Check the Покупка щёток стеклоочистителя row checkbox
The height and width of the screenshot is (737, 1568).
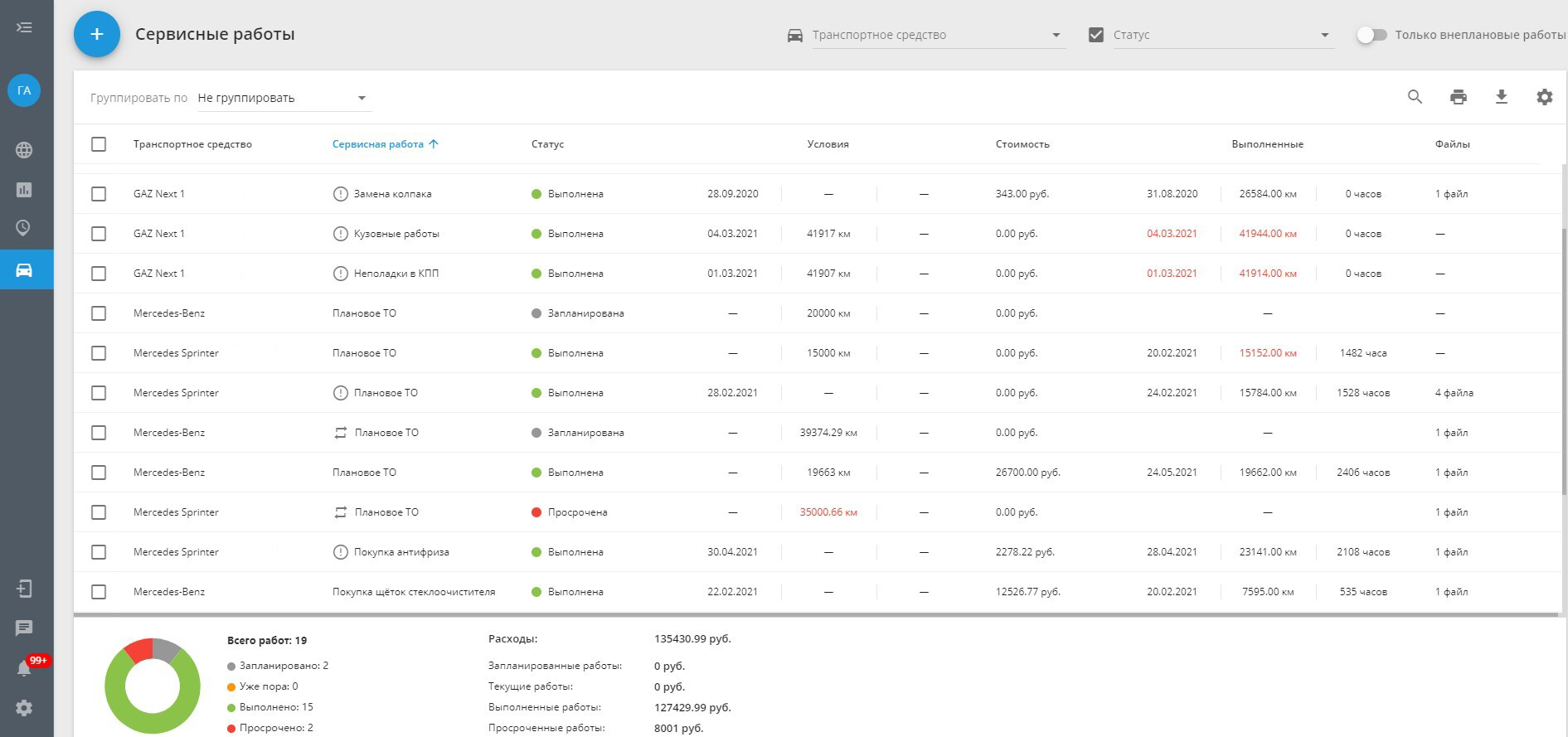[99, 592]
